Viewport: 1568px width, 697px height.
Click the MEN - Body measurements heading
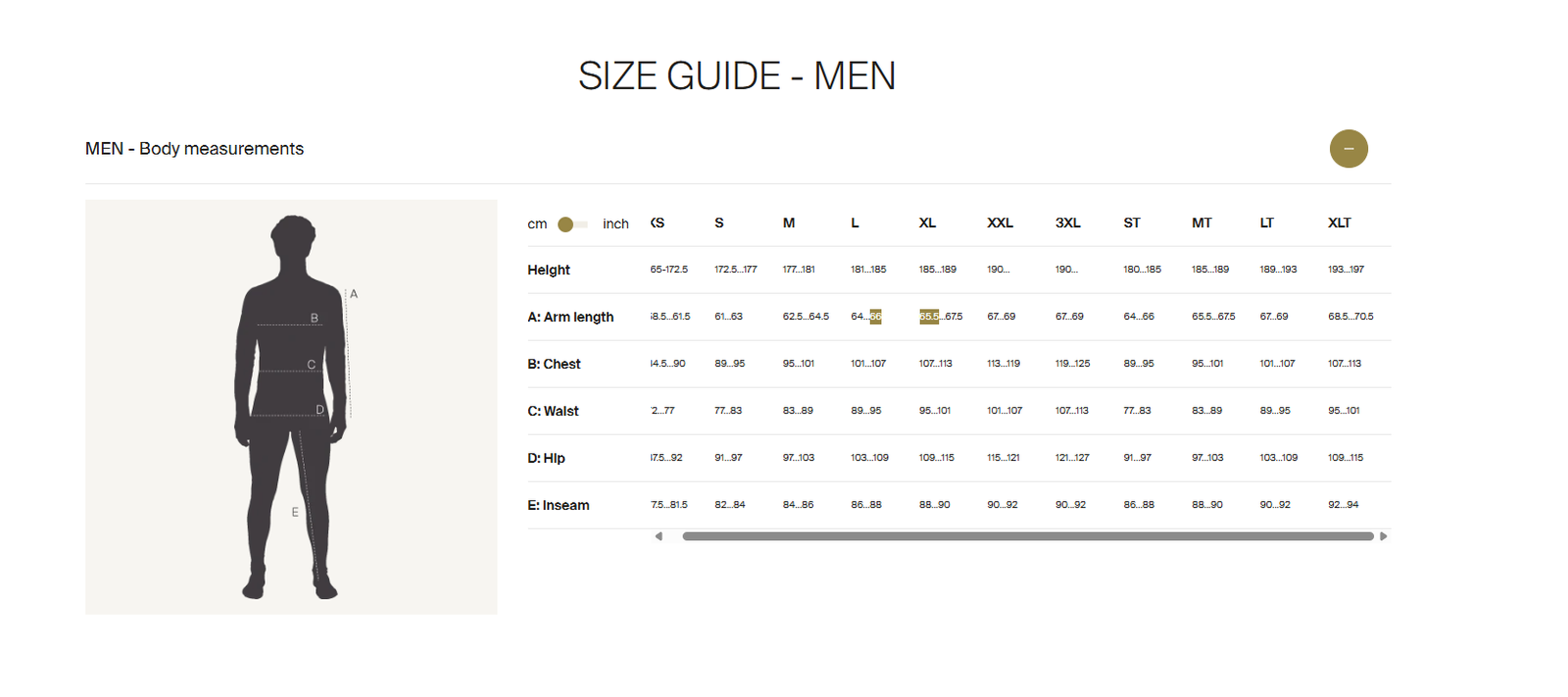(x=194, y=149)
